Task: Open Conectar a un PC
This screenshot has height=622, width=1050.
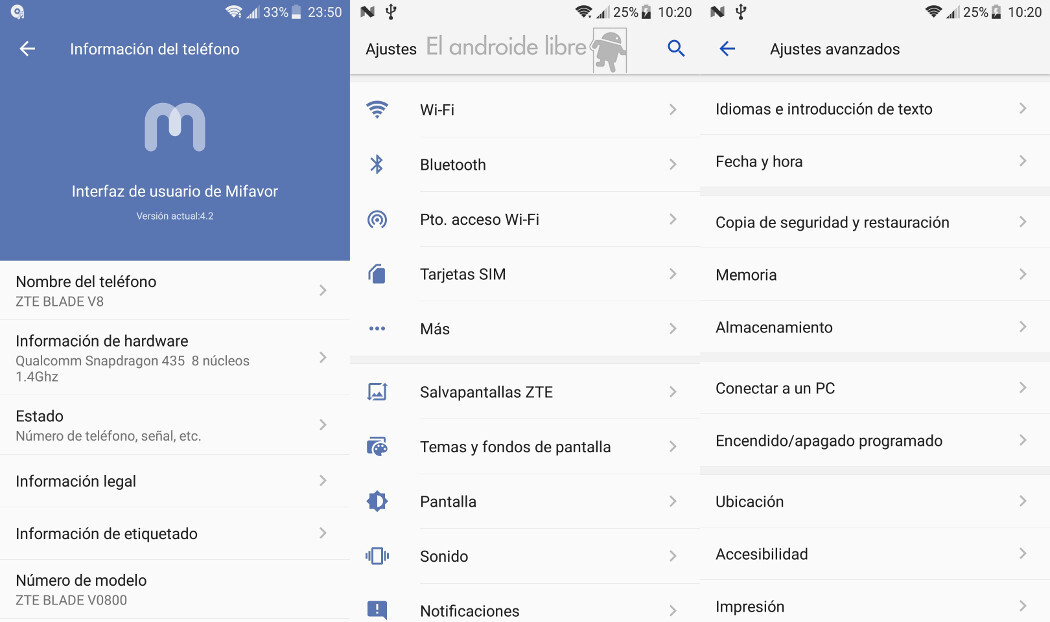Action: tap(875, 388)
